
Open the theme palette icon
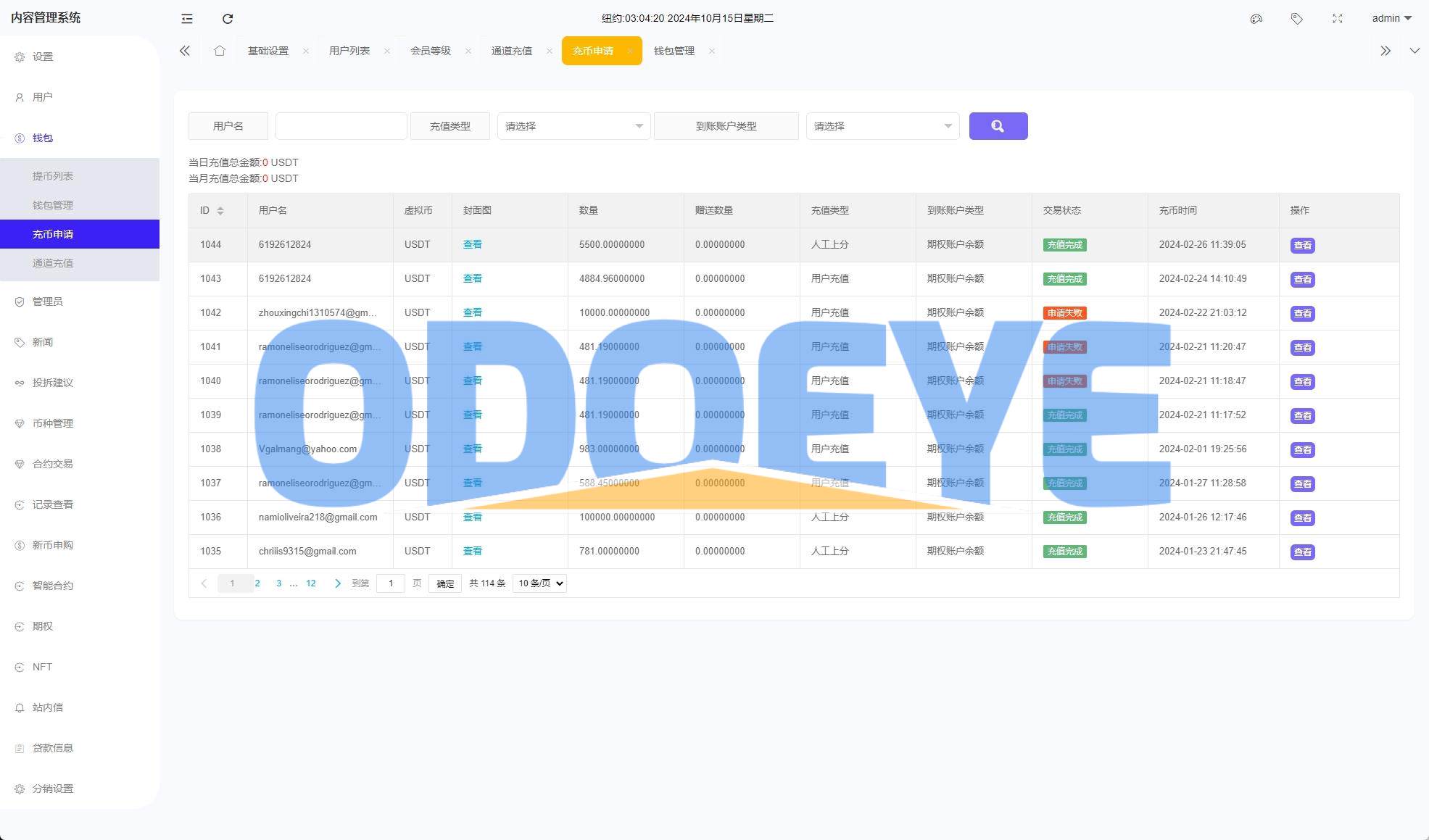click(x=1256, y=19)
